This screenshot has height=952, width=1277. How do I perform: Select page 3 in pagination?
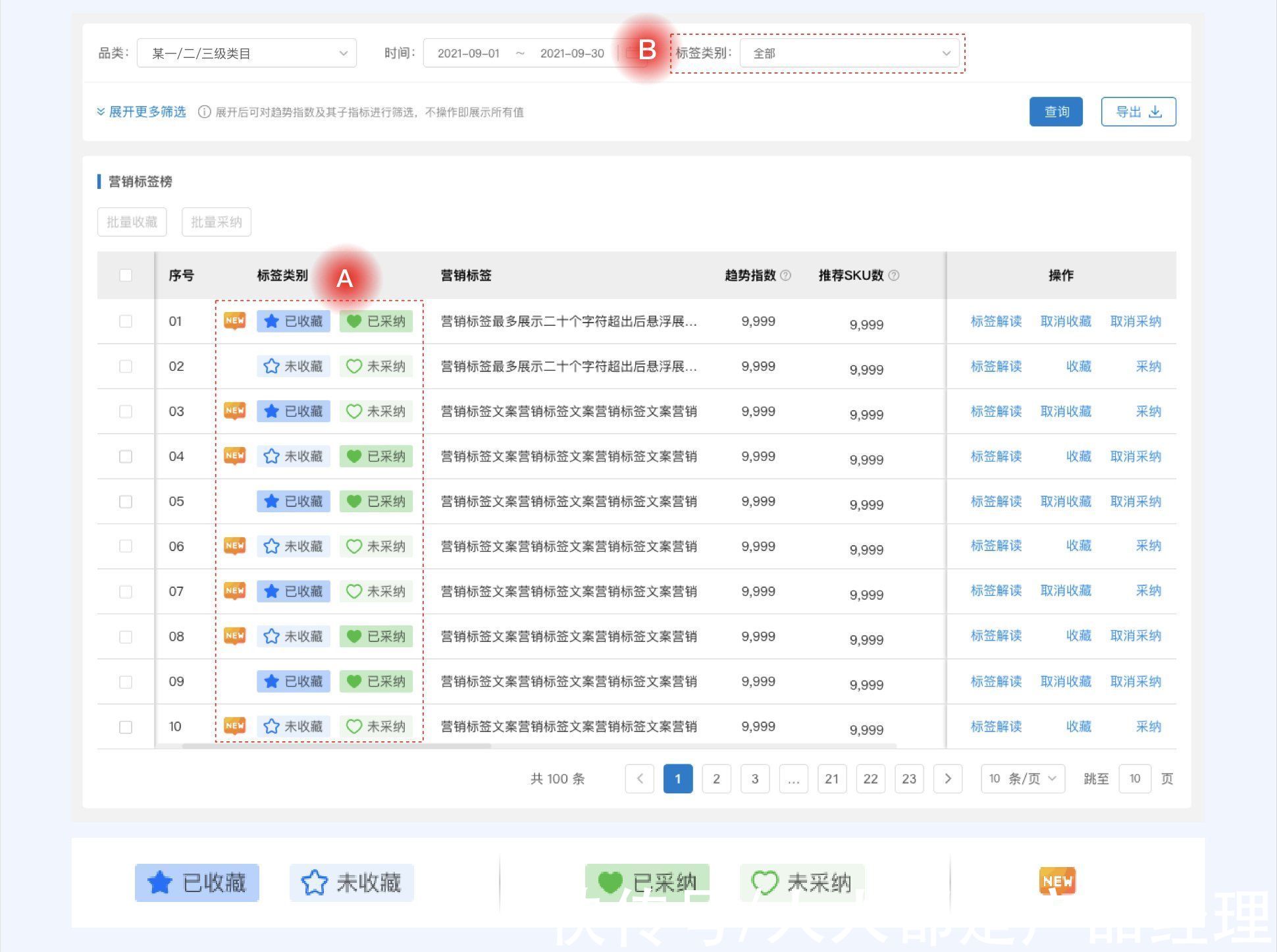click(x=755, y=779)
